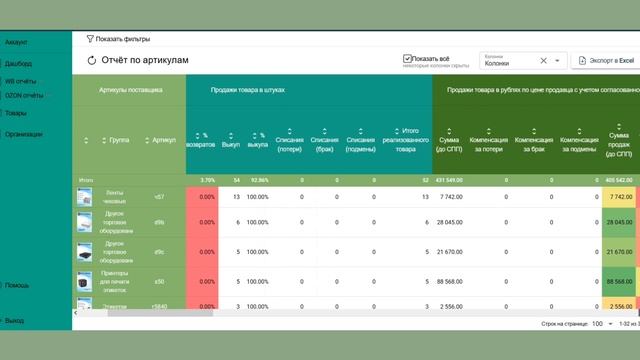Sort by Итого реализованного товара column
This screenshot has width=640, height=360.
397,131
